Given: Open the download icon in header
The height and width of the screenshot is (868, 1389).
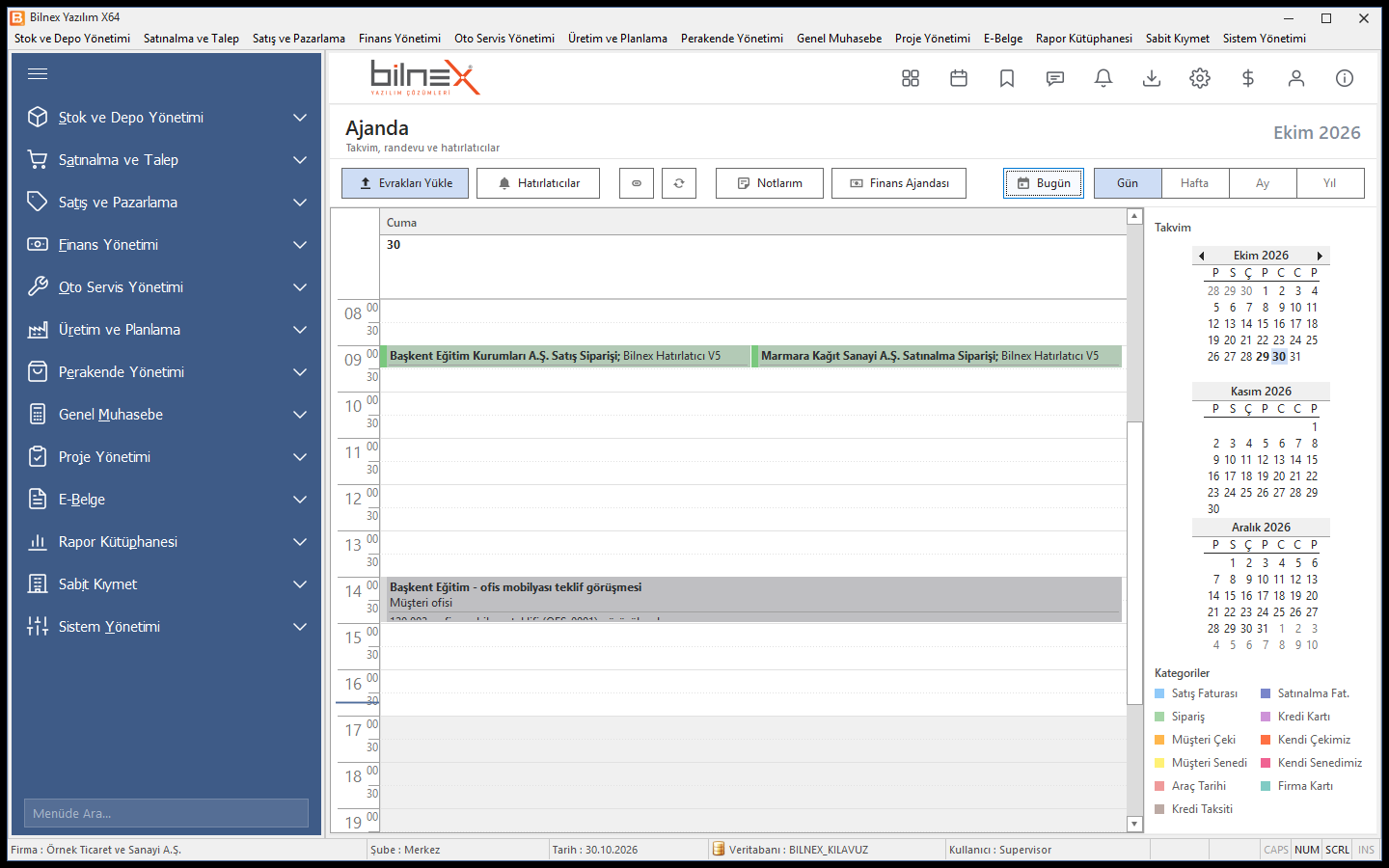Looking at the screenshot, I should (x=1152, y=78).
